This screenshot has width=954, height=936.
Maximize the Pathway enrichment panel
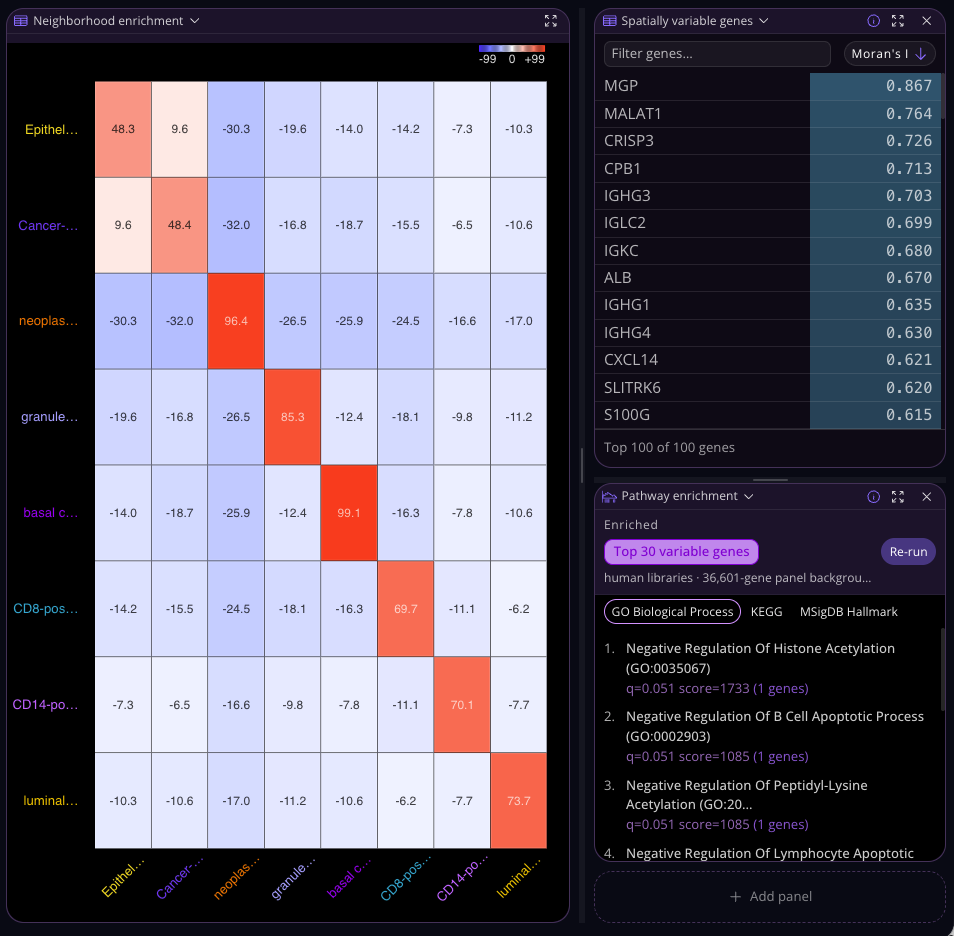pyautogui.click(x=897, y=497)
